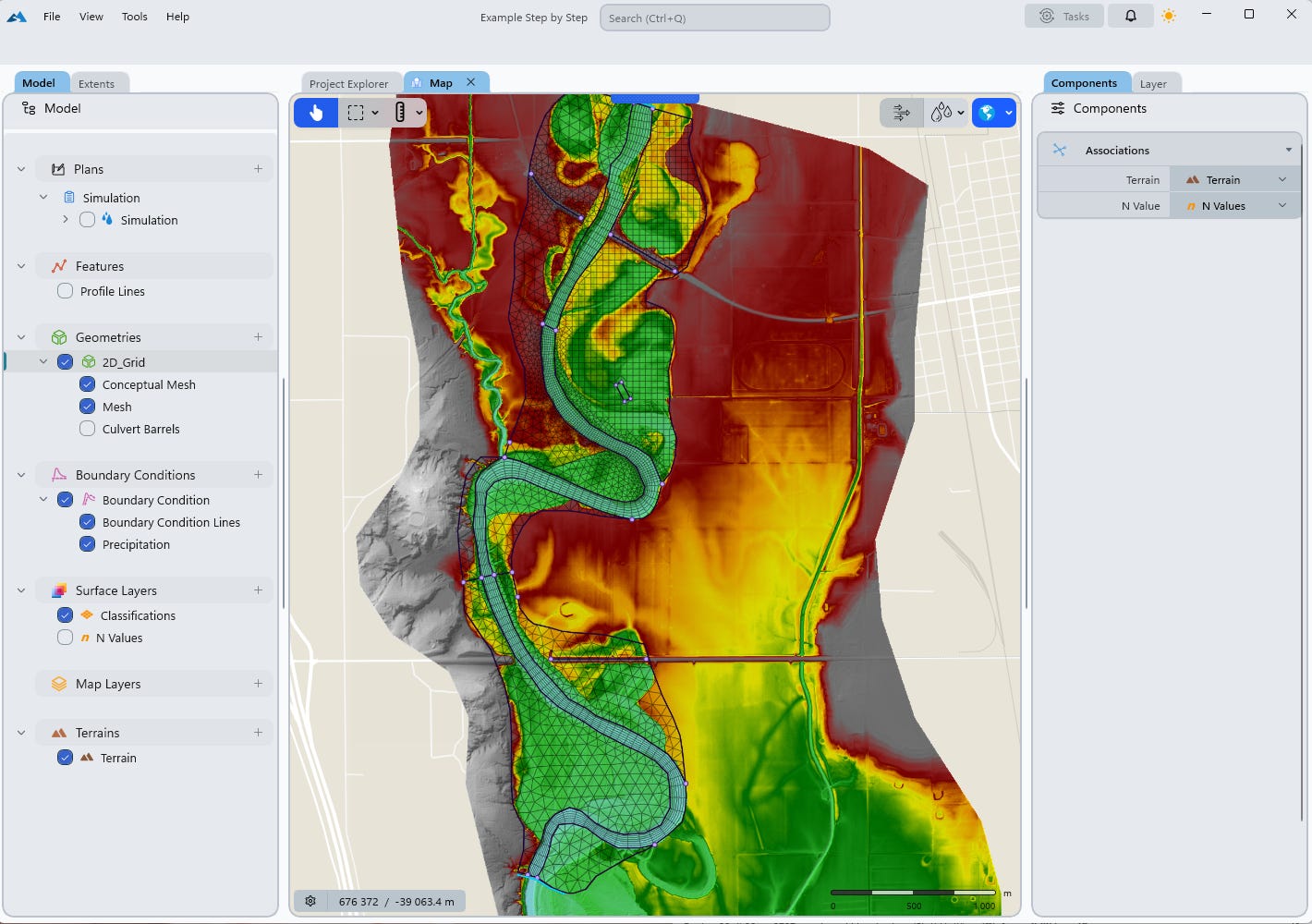The width and height of the screenshot is (1312, 924).
Task: Click the Tasks button
Action: pos(1064,16)
